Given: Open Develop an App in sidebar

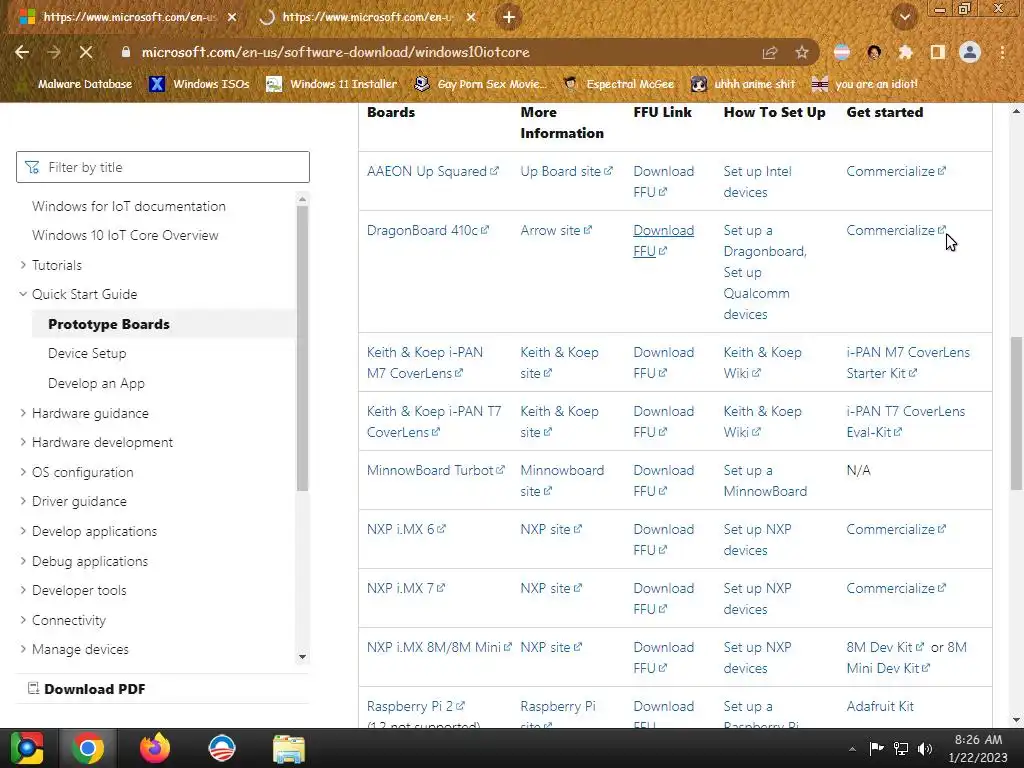Looking at the screenshot, I should [96, 383].
